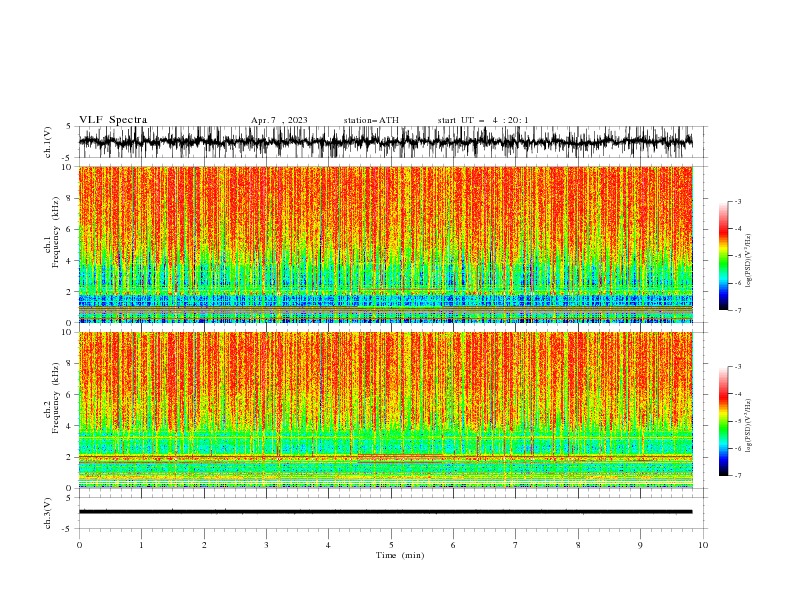Click time axis tick label '0'
Viewport: 792px width, 612px height.
79,545
